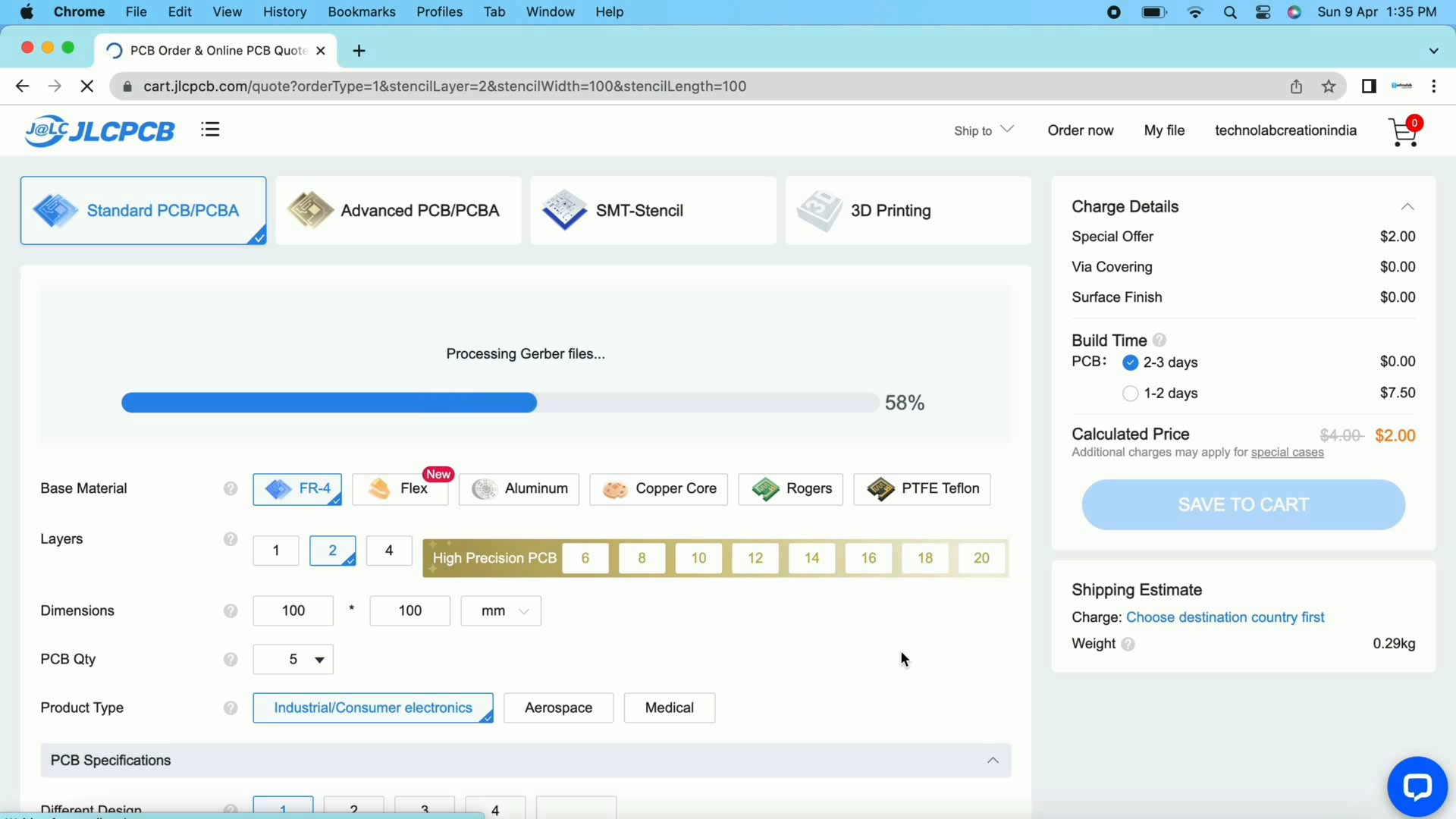Viewport: 1456px width, 819px height.
Task: Close the PCB Order tab
Action: pos(321,51)
